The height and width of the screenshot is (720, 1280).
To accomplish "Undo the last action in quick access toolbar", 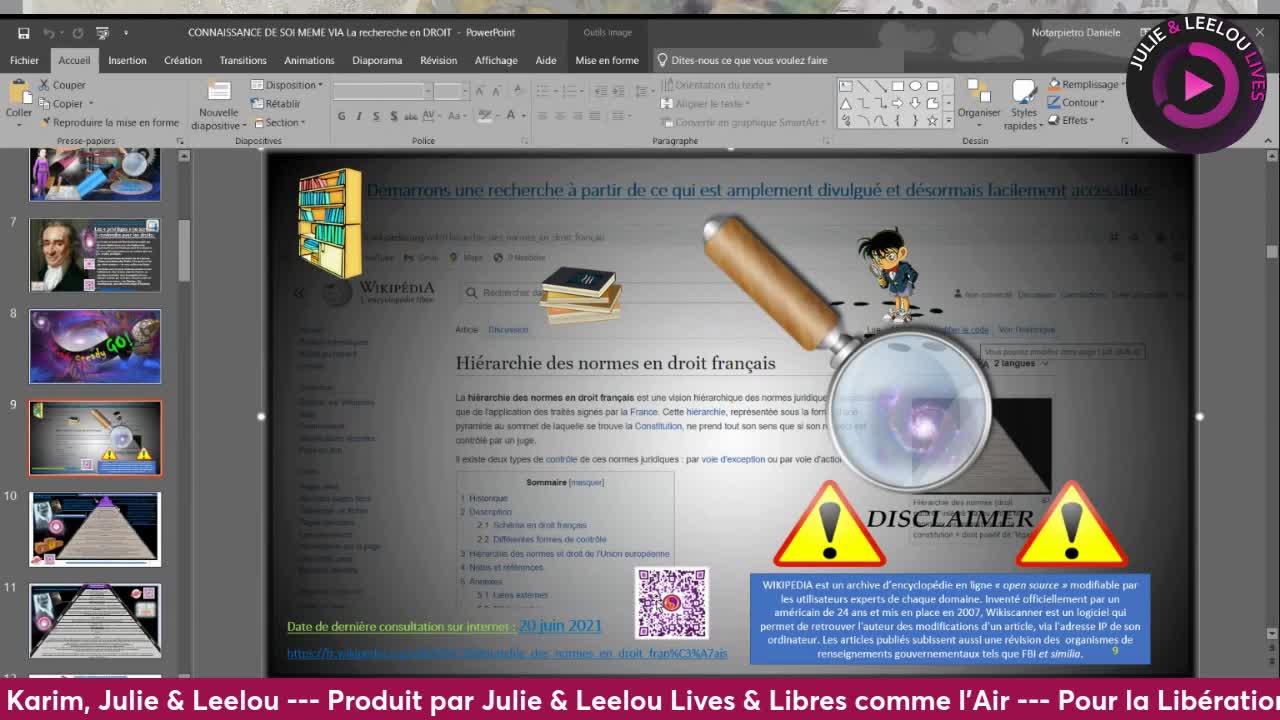I will [49, 33].
